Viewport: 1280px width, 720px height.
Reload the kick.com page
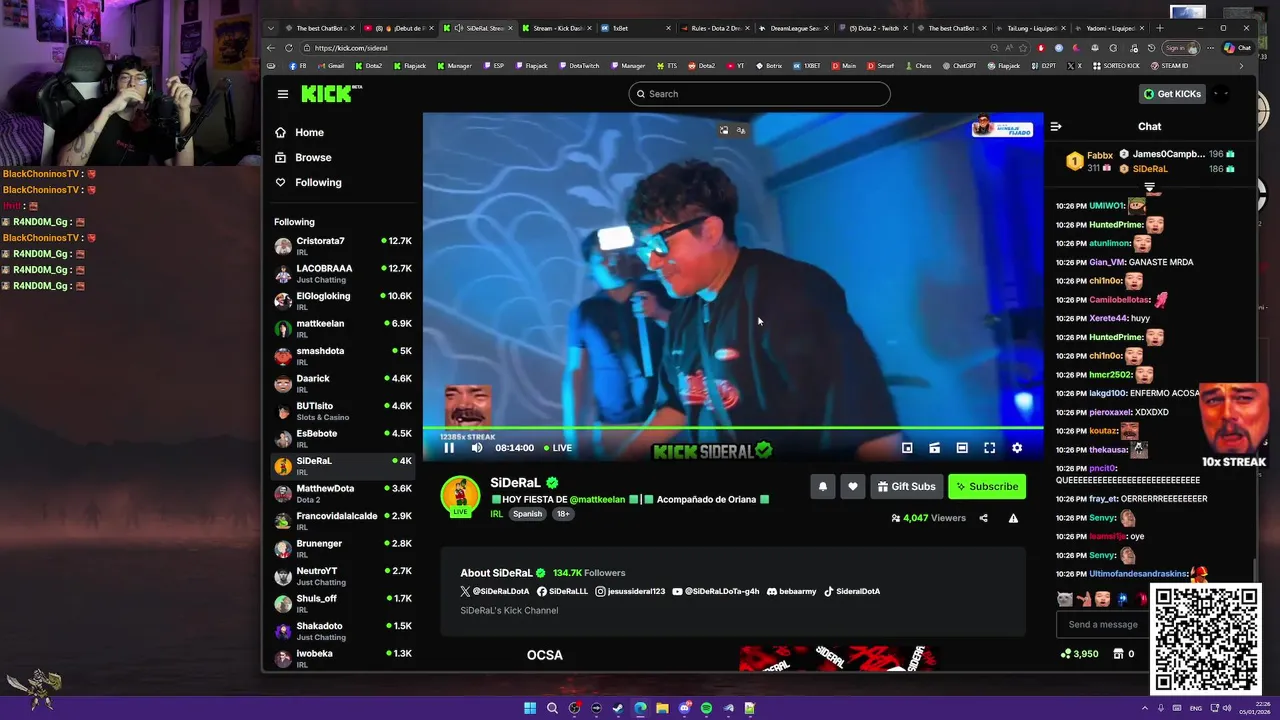tap(289, 48)
